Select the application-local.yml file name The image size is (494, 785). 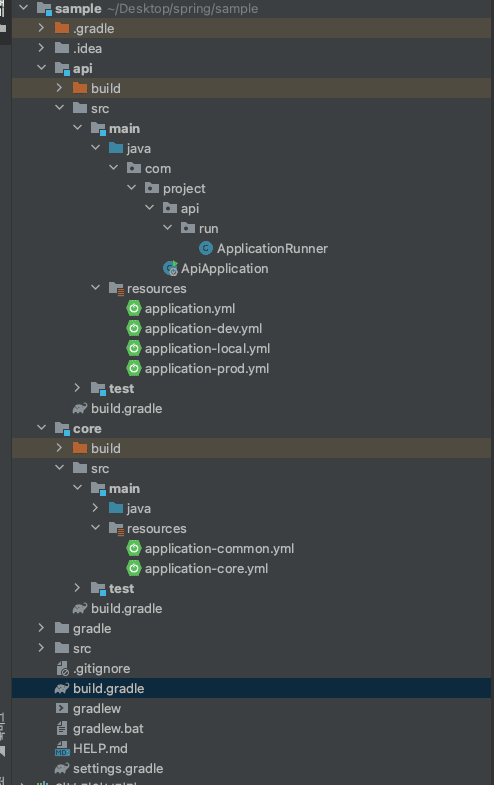(x=207, y=348)
